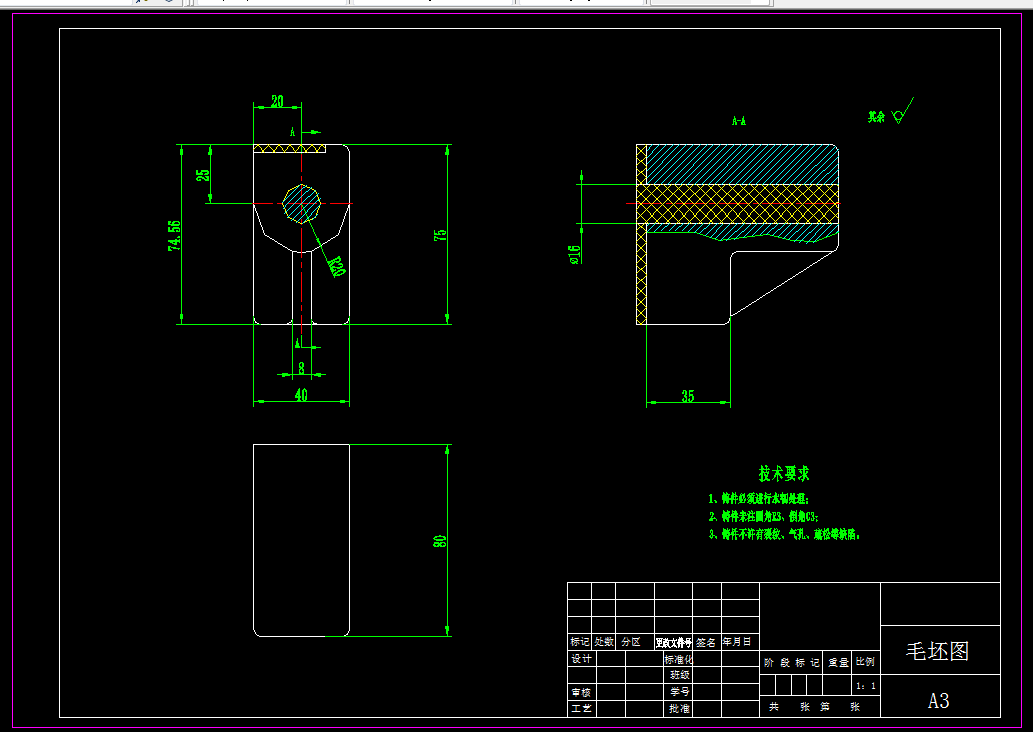Click the A-A section view label
Screen dimensions: 1033x732
coord(739,121)
